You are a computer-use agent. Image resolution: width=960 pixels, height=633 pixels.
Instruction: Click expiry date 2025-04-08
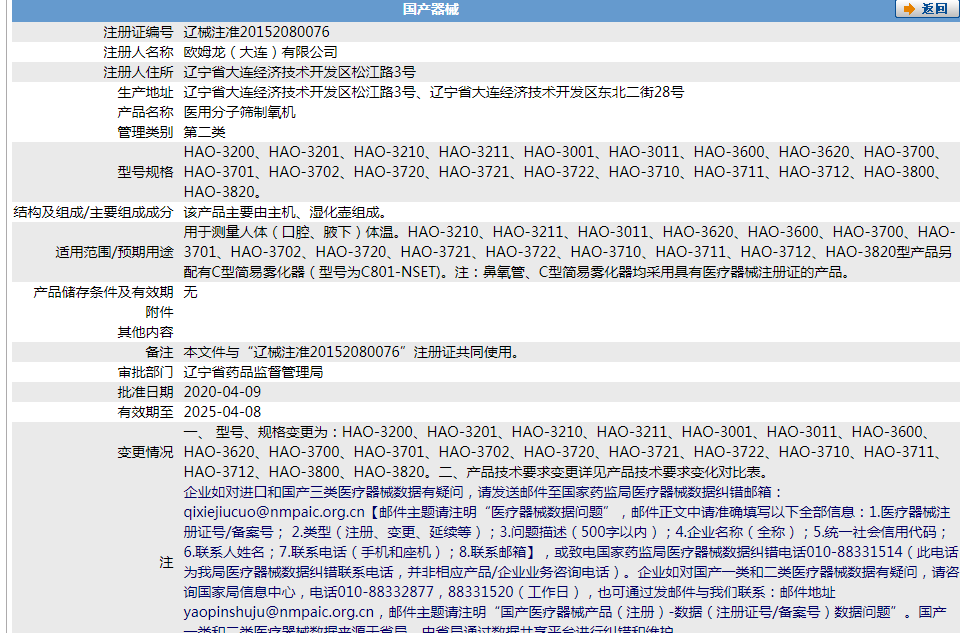(222, 413)
